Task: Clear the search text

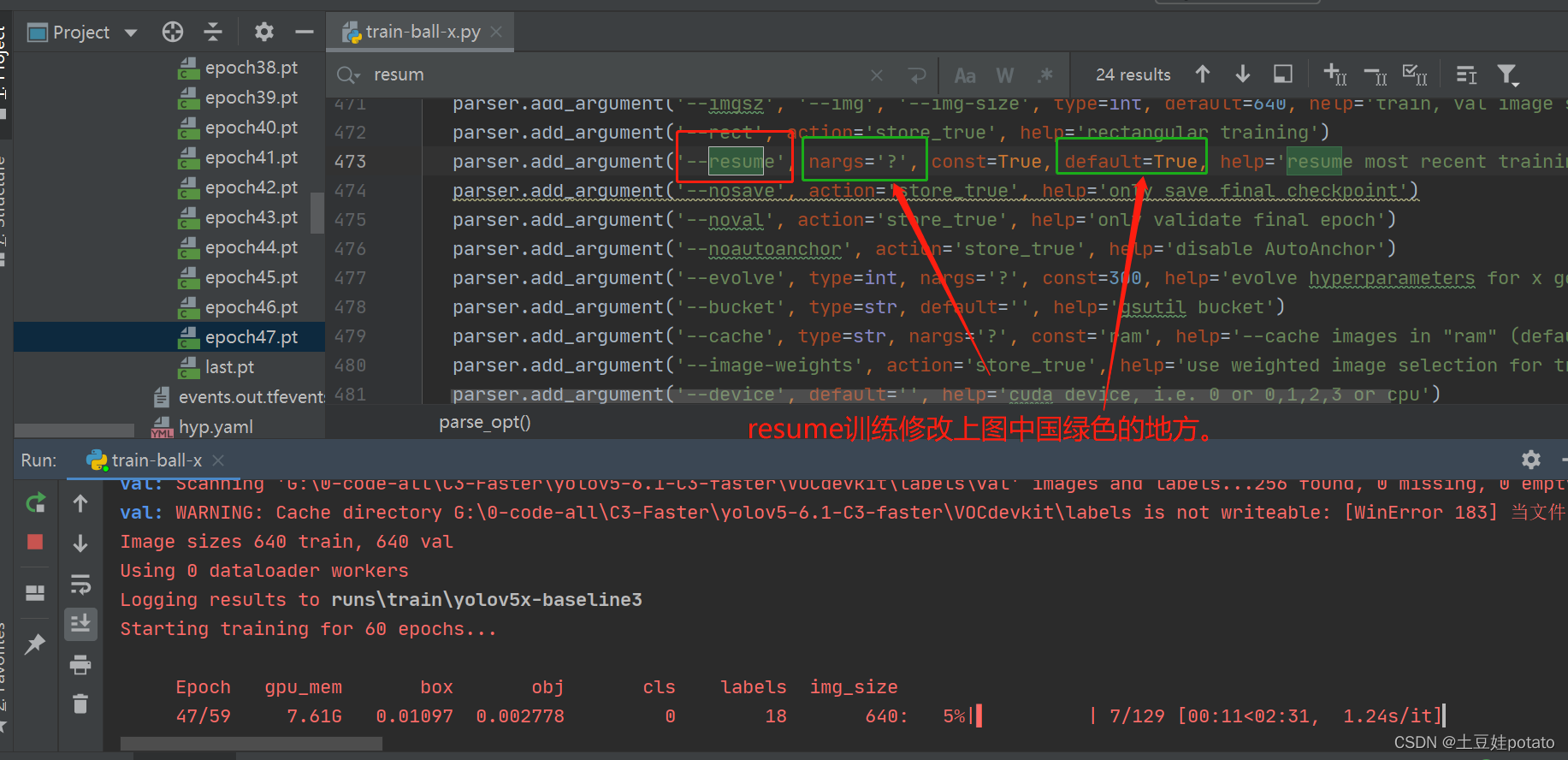Action: (x=877, y=75)
